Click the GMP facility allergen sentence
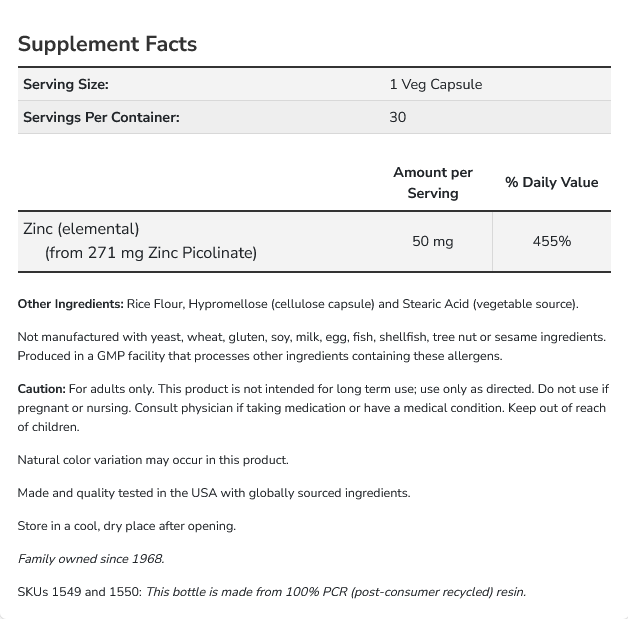 [x=260, y=356]
